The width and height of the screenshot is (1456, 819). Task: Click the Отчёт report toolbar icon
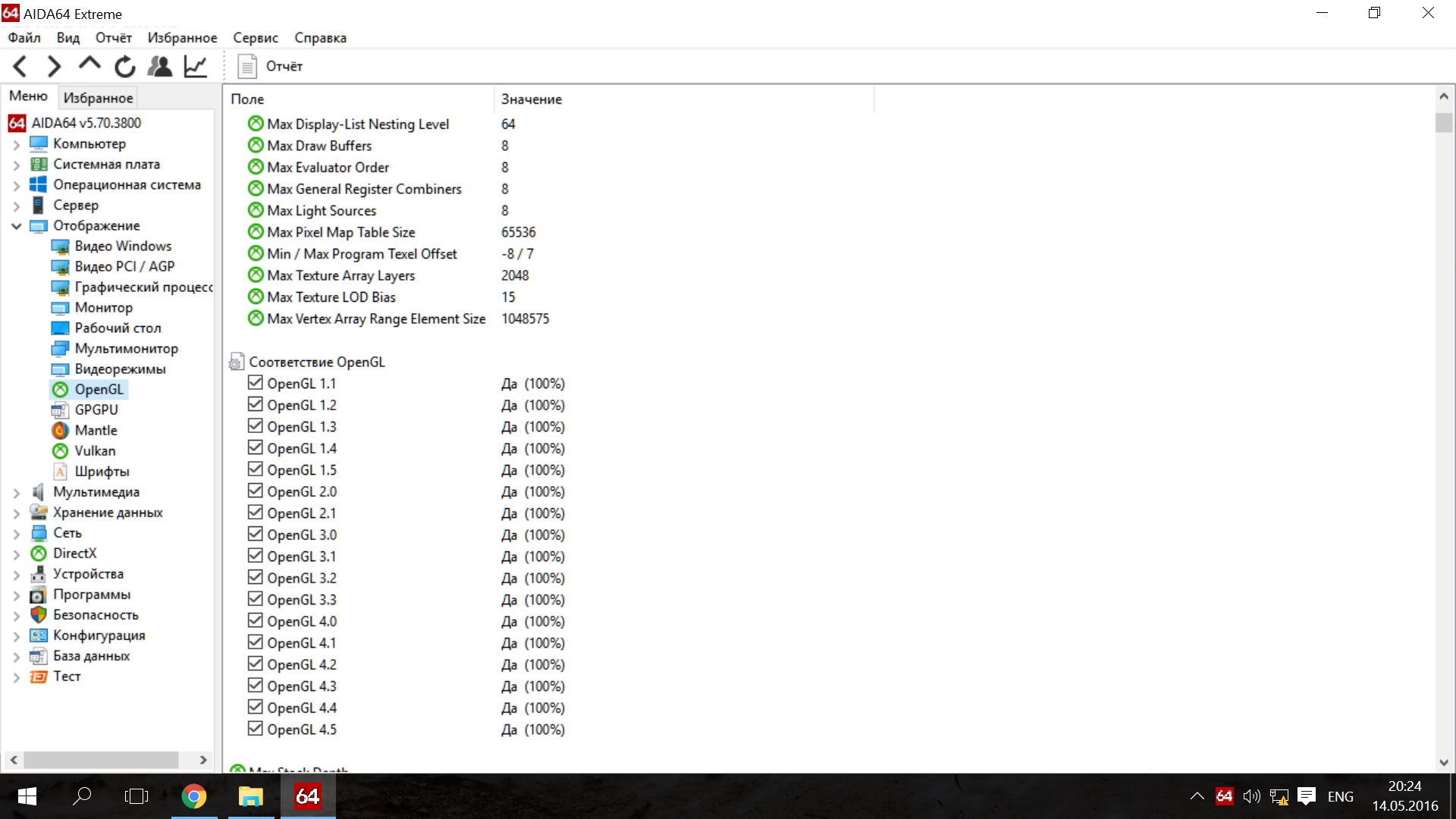pos(270,67)
